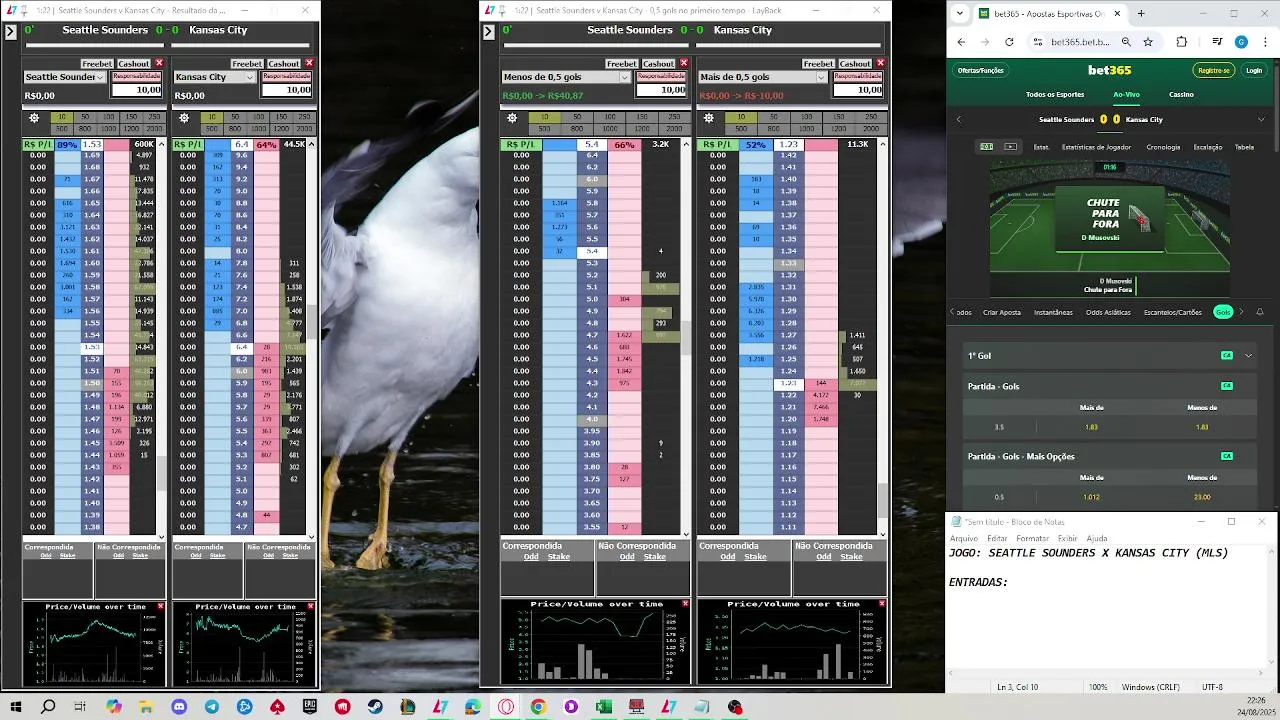Expand side panel arrow in LayBack window
The image size is (1280, 720).
point(489,32)
